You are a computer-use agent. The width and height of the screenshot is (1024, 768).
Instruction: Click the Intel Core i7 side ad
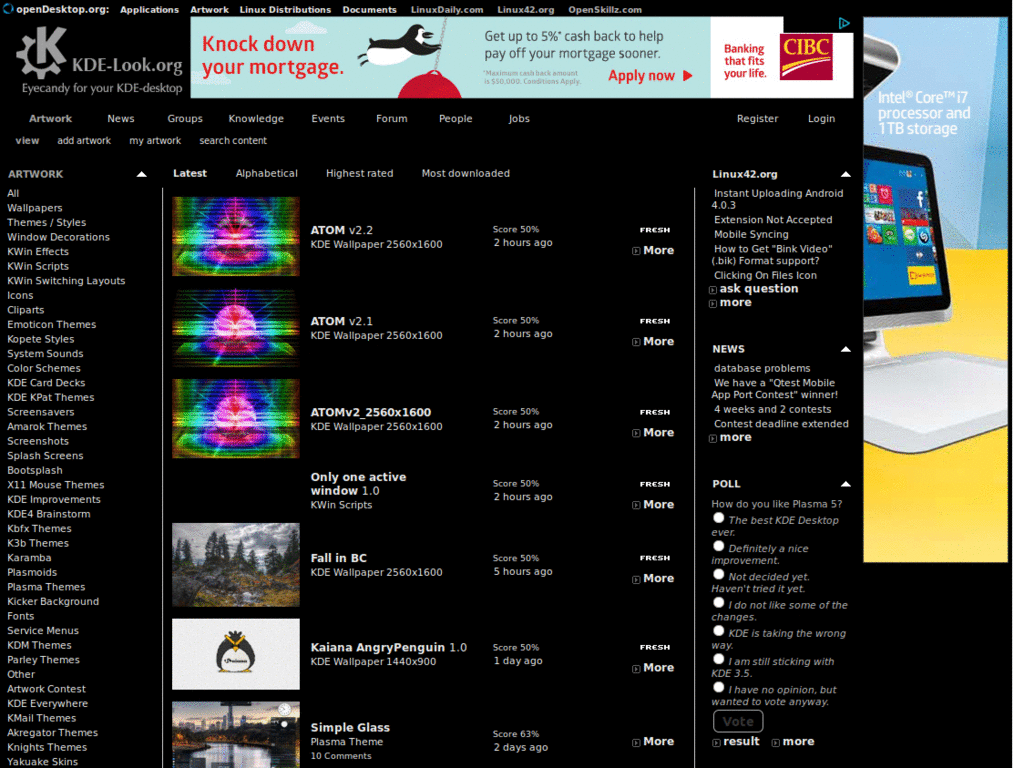point(935,289)
